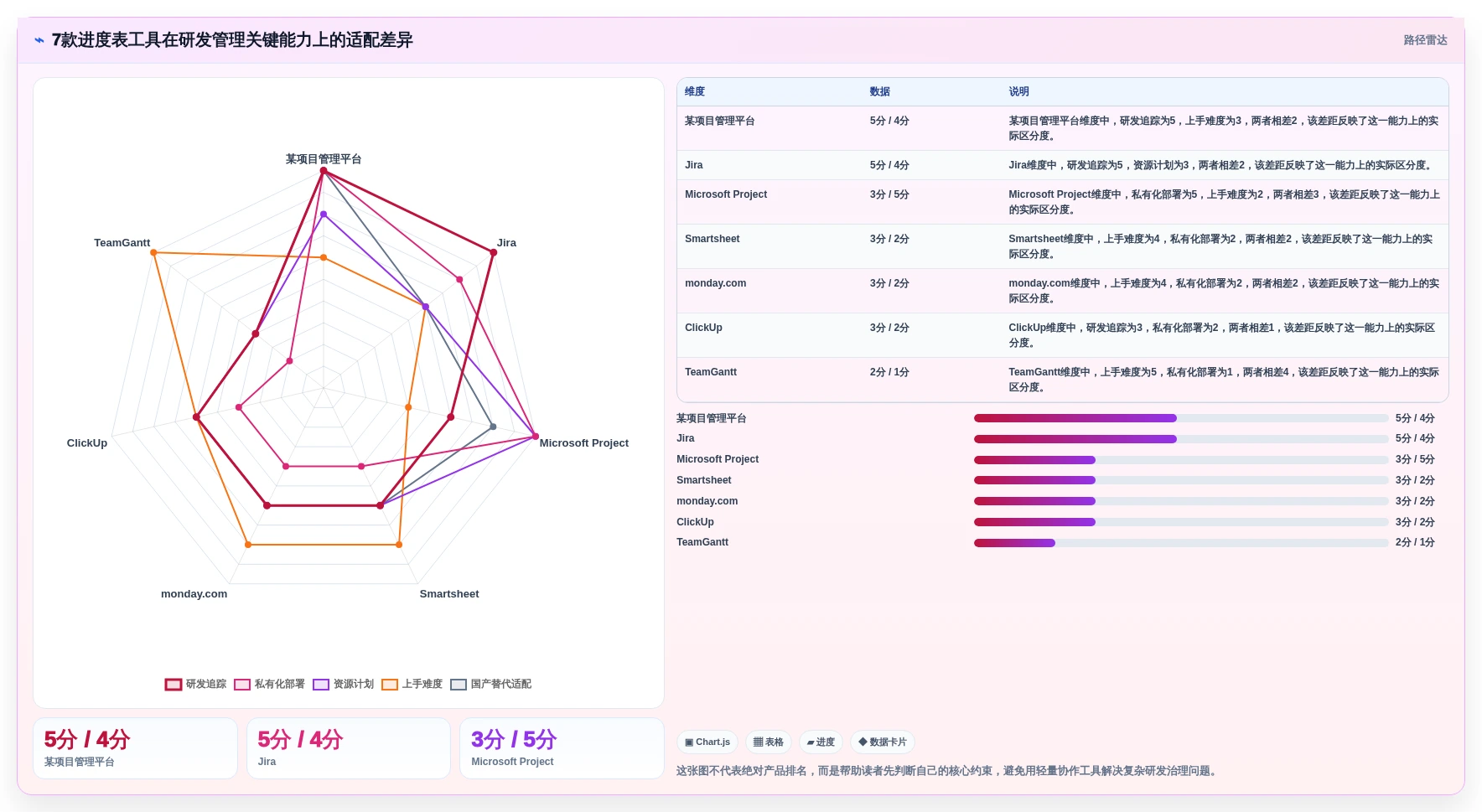The width and height of the screenshot is (1482, 812).
Task: Open the 某项目管理平台 score card
Action: coord(135,748)
